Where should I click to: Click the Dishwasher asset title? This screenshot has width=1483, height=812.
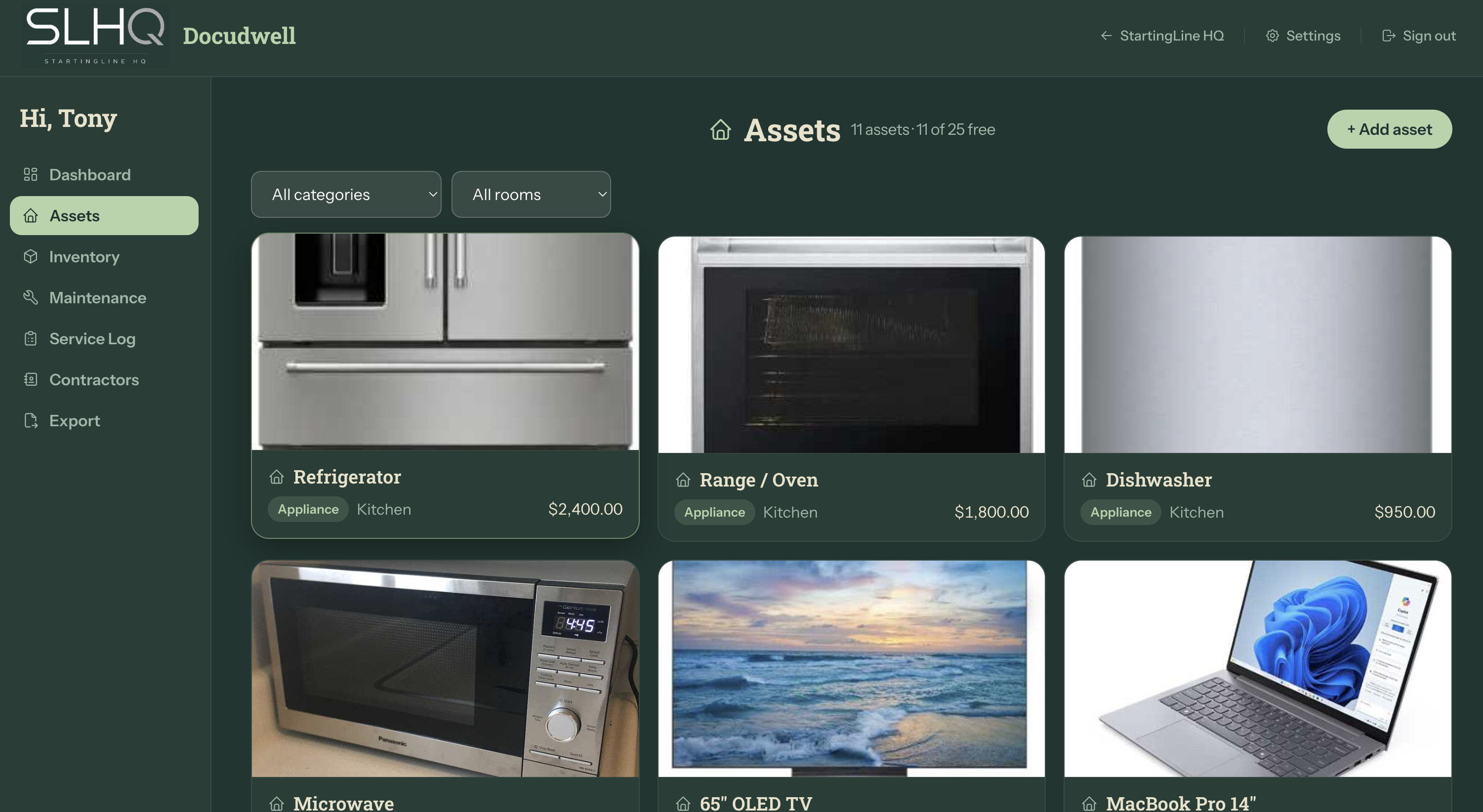pos(1159,480)
